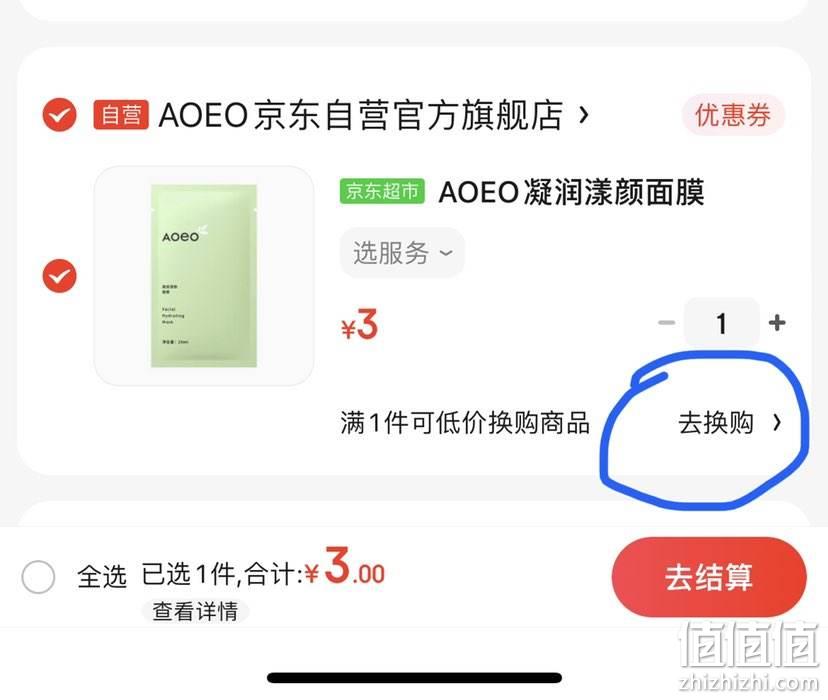Decrease quantity with the minus icon

point(666,323)
